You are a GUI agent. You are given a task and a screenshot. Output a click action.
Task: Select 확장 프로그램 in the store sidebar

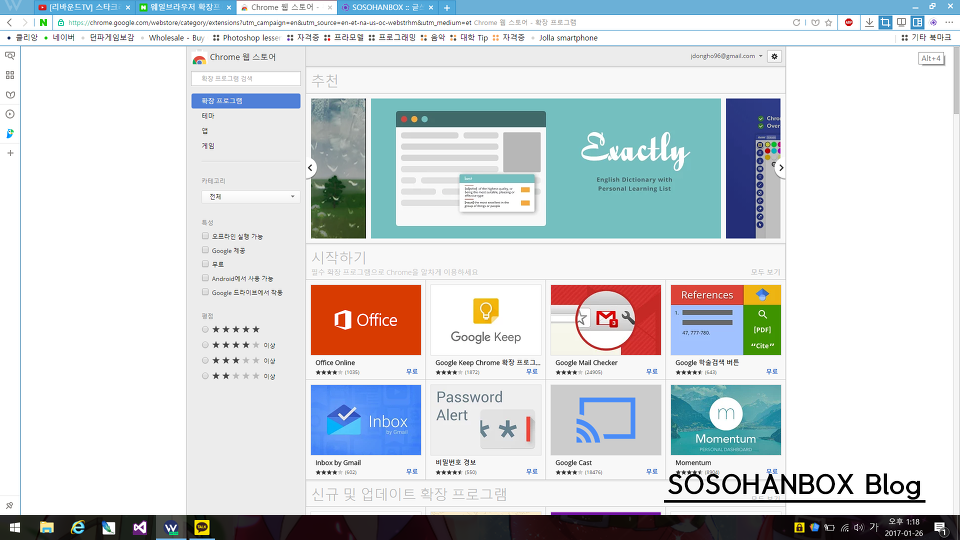click(x=246, y=100)
